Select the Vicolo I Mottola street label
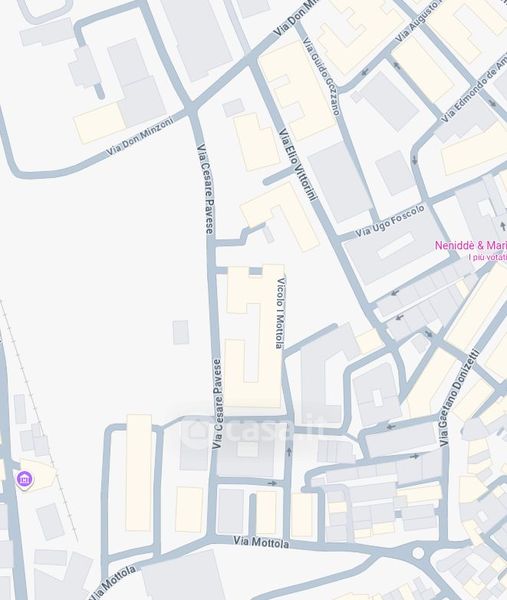 tap(280, 313)
